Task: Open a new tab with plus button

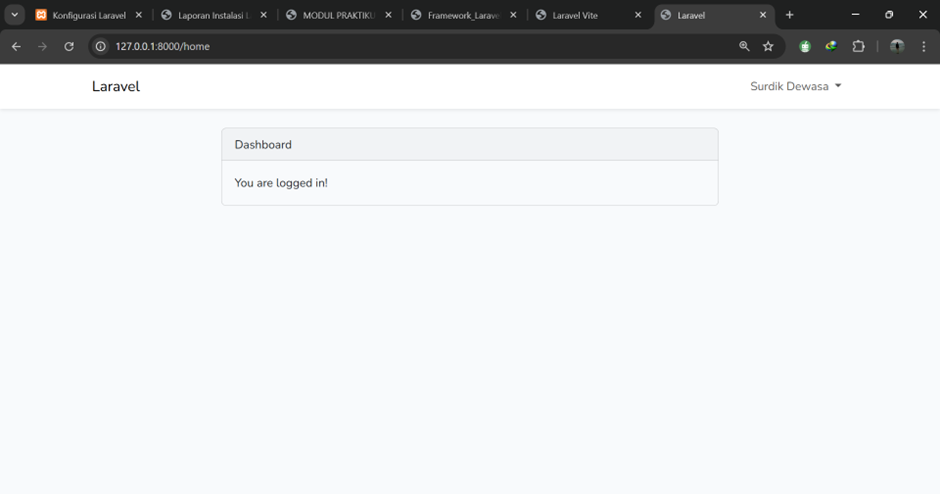Action: point(789,15)
